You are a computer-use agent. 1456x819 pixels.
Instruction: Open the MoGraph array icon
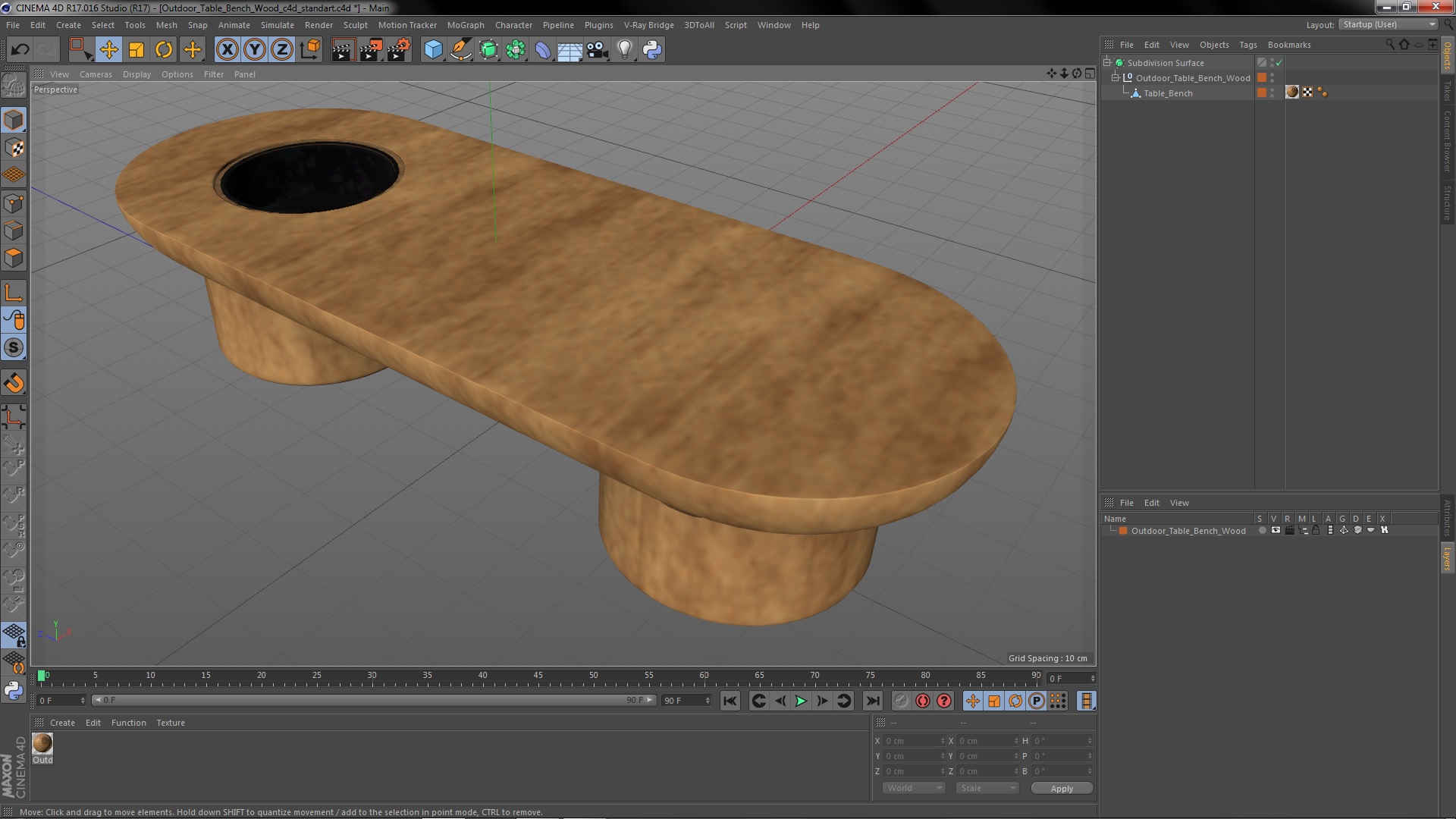pos(516,50)
